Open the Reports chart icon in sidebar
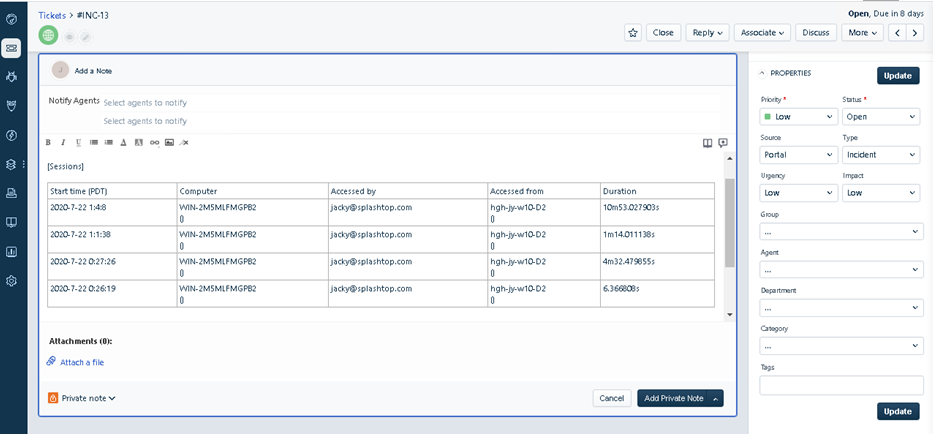 click(x=11, y=251)
